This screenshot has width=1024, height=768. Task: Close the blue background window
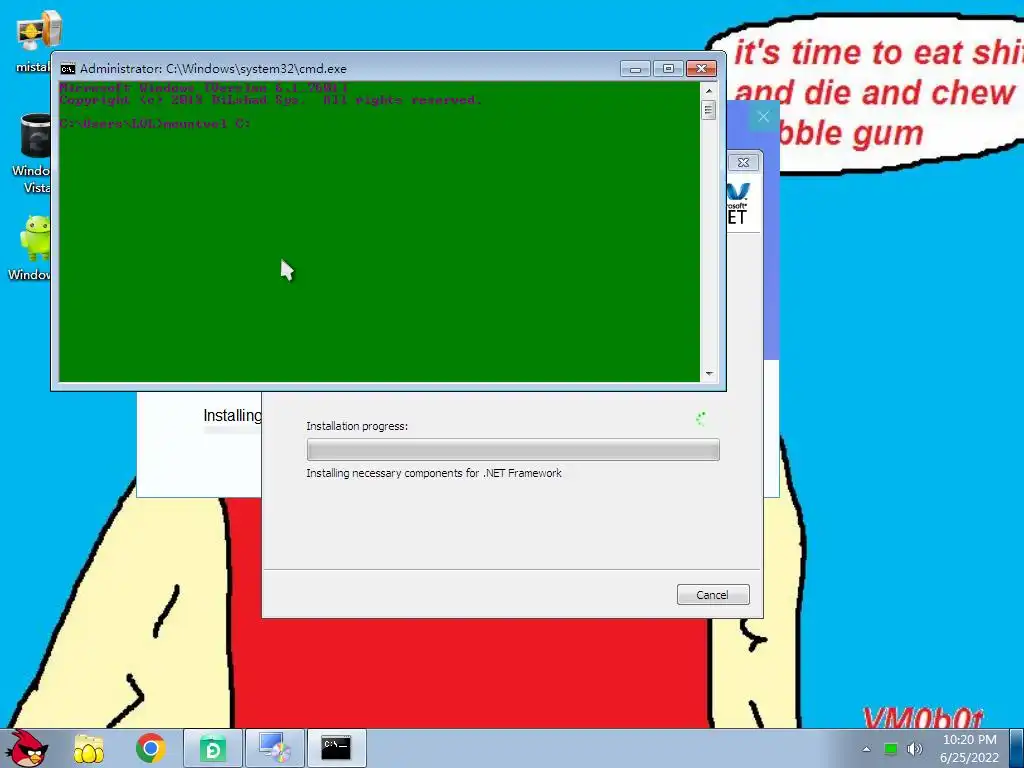pyautogui.click(x=763, y=117)
